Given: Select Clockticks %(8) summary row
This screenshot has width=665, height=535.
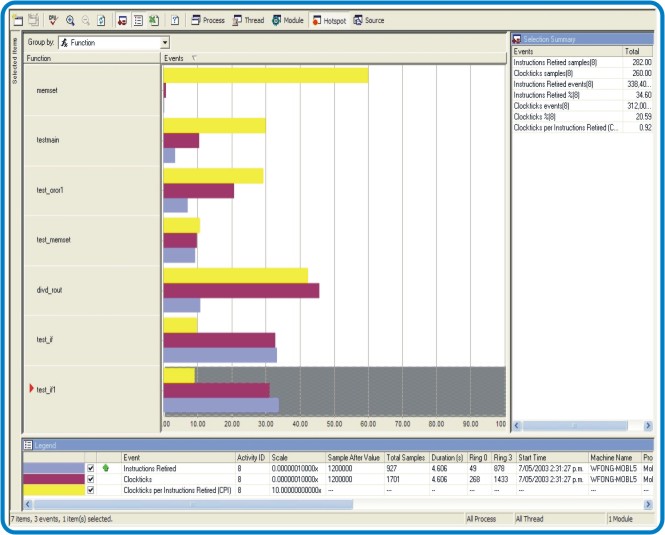Looking at the screenshot, I should 582,117.
